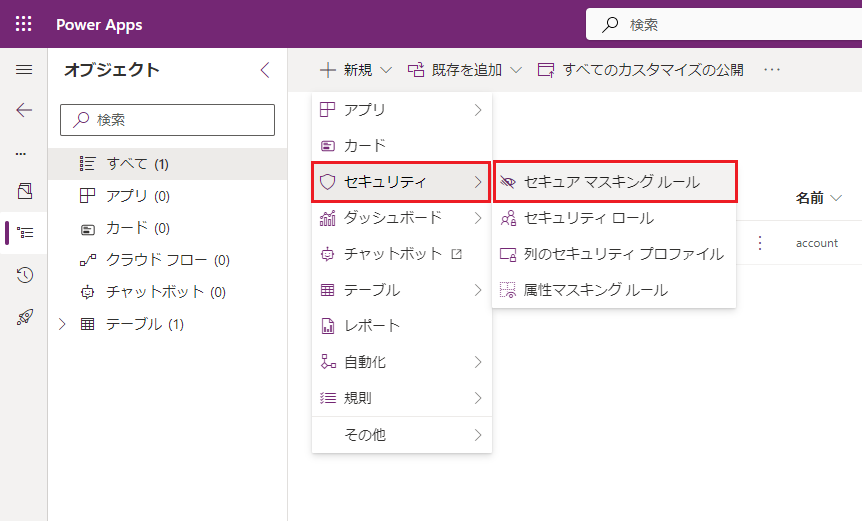Toggle the hamburger navigation menu
The image size is (862, 521).
click(x=24, y=70)
